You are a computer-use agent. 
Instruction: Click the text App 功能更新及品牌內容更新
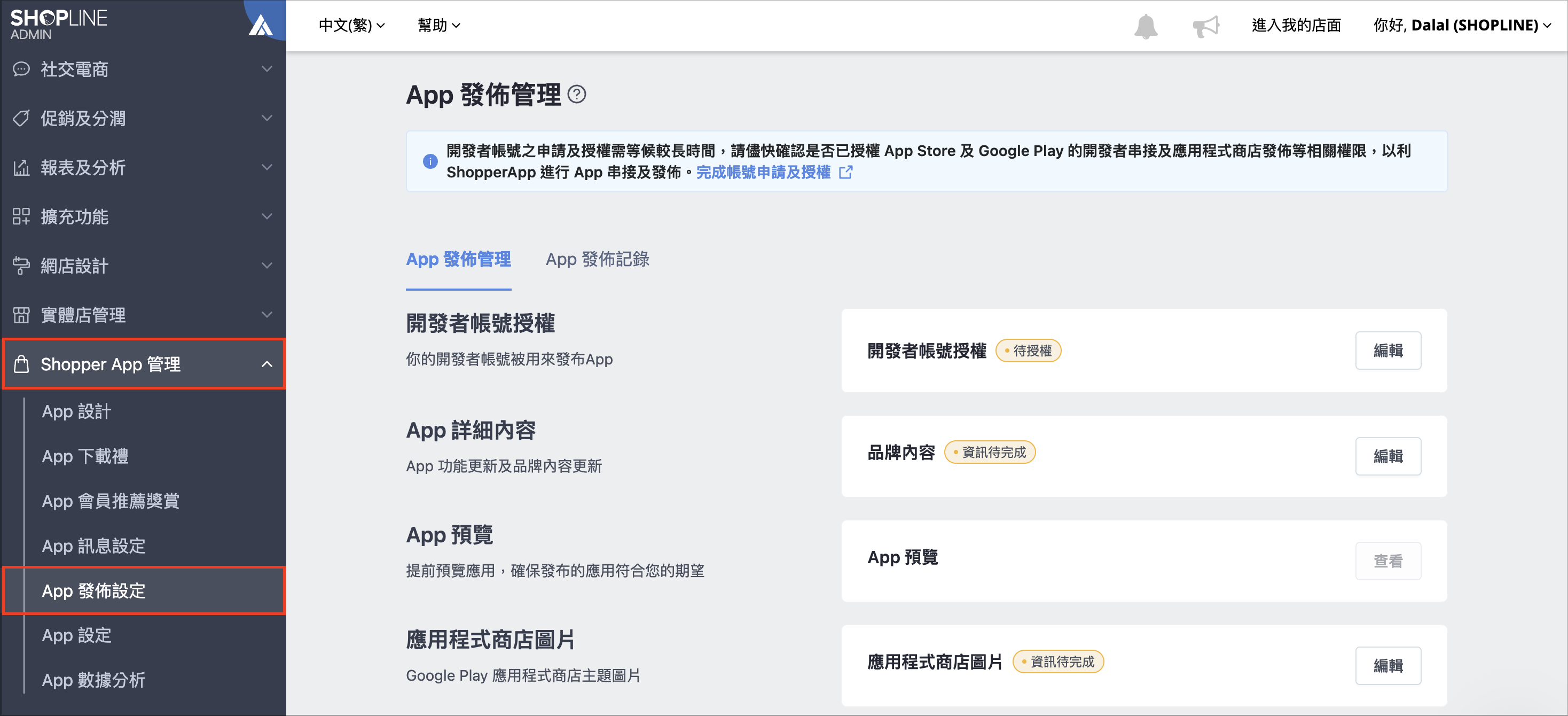504,466
